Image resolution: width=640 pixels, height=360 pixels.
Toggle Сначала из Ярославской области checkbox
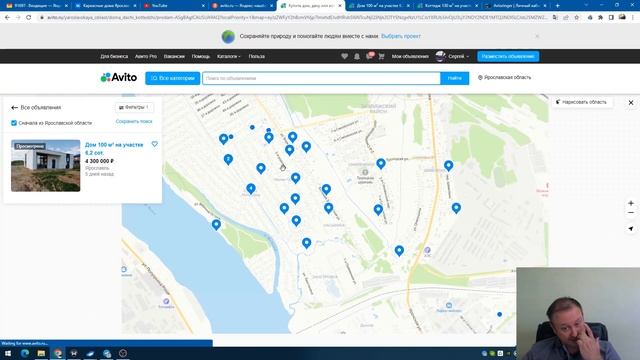pyautogui.click(x=14, y=123)
